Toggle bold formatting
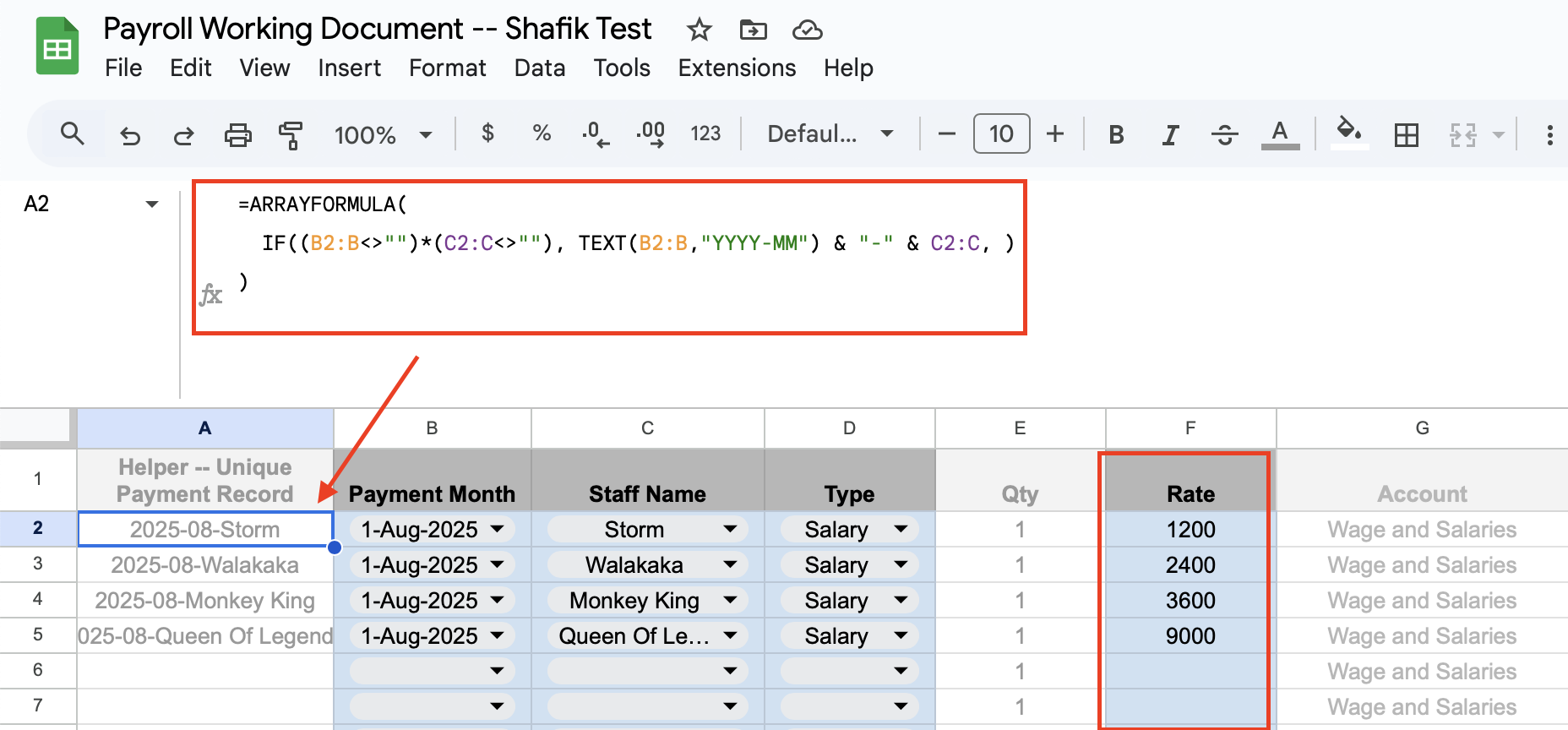The image size is (1568, 730). click(x=1116, y=134)
